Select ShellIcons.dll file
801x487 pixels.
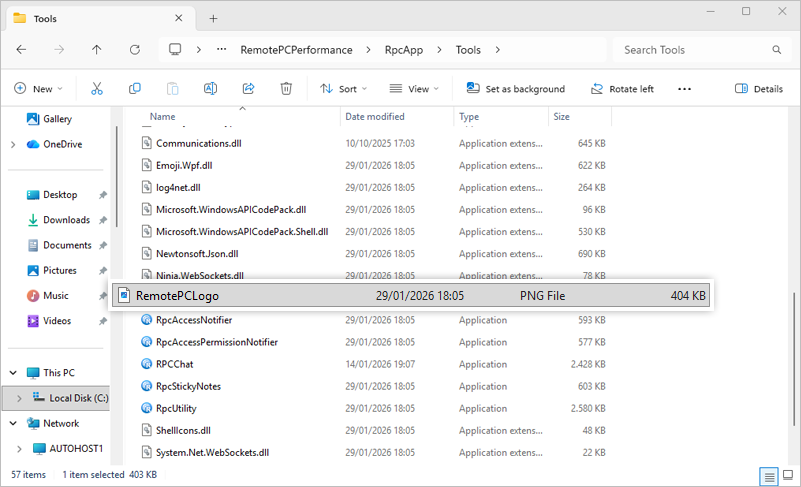point(183,430)
